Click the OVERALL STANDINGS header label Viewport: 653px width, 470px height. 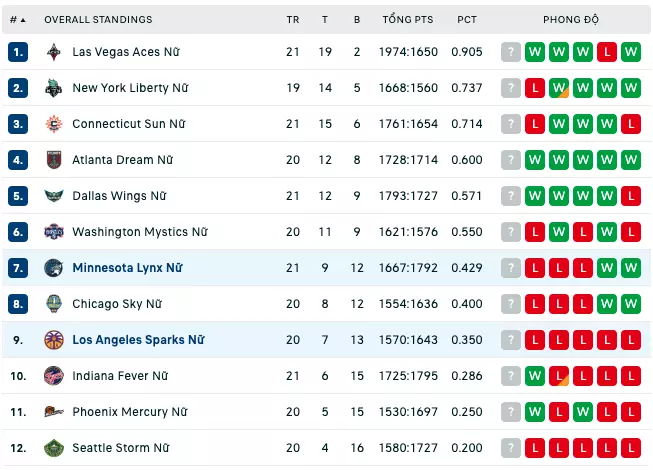coord(98,20)
